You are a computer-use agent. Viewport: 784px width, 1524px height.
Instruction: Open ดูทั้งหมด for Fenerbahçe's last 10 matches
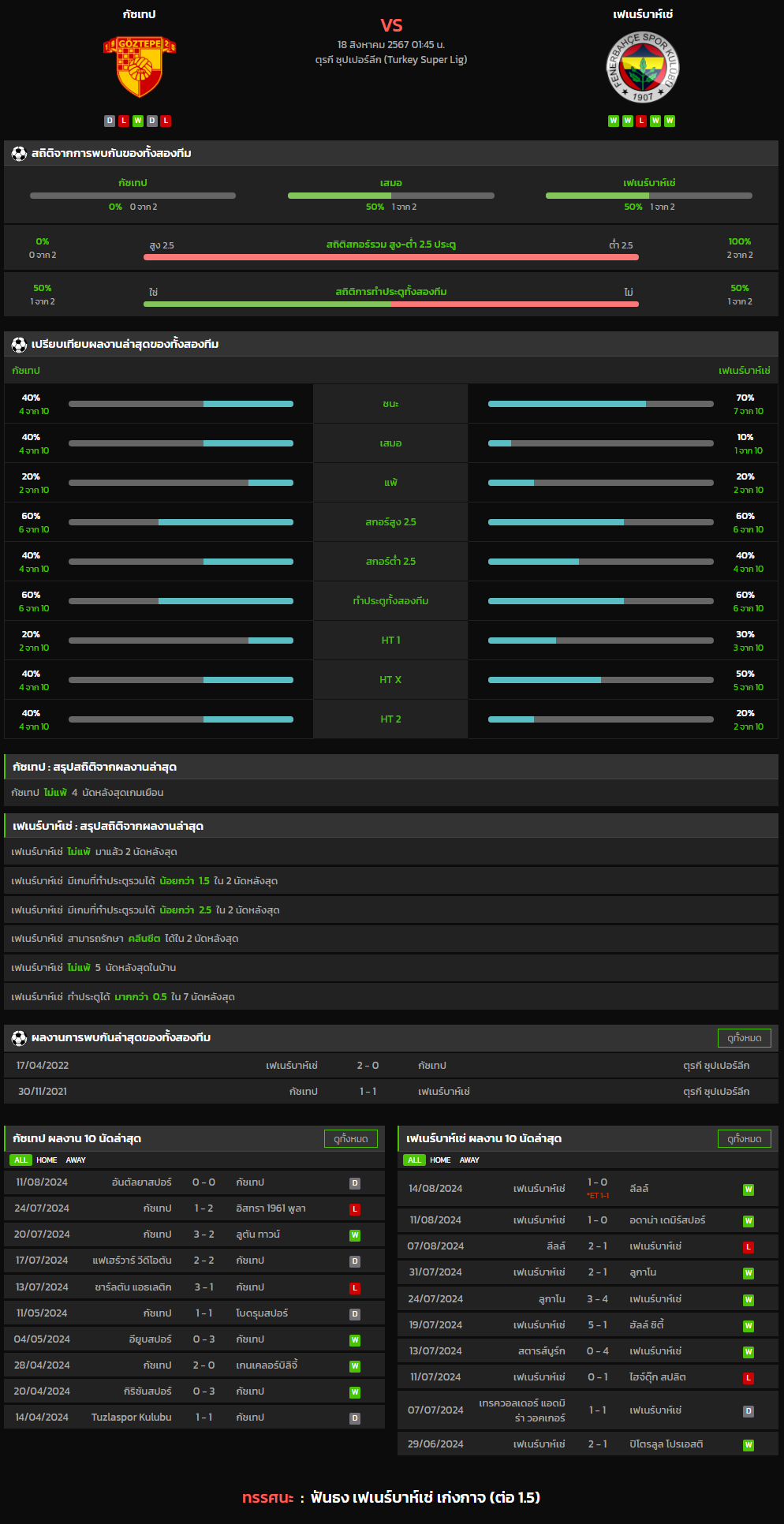click(x=745, y=1139)
